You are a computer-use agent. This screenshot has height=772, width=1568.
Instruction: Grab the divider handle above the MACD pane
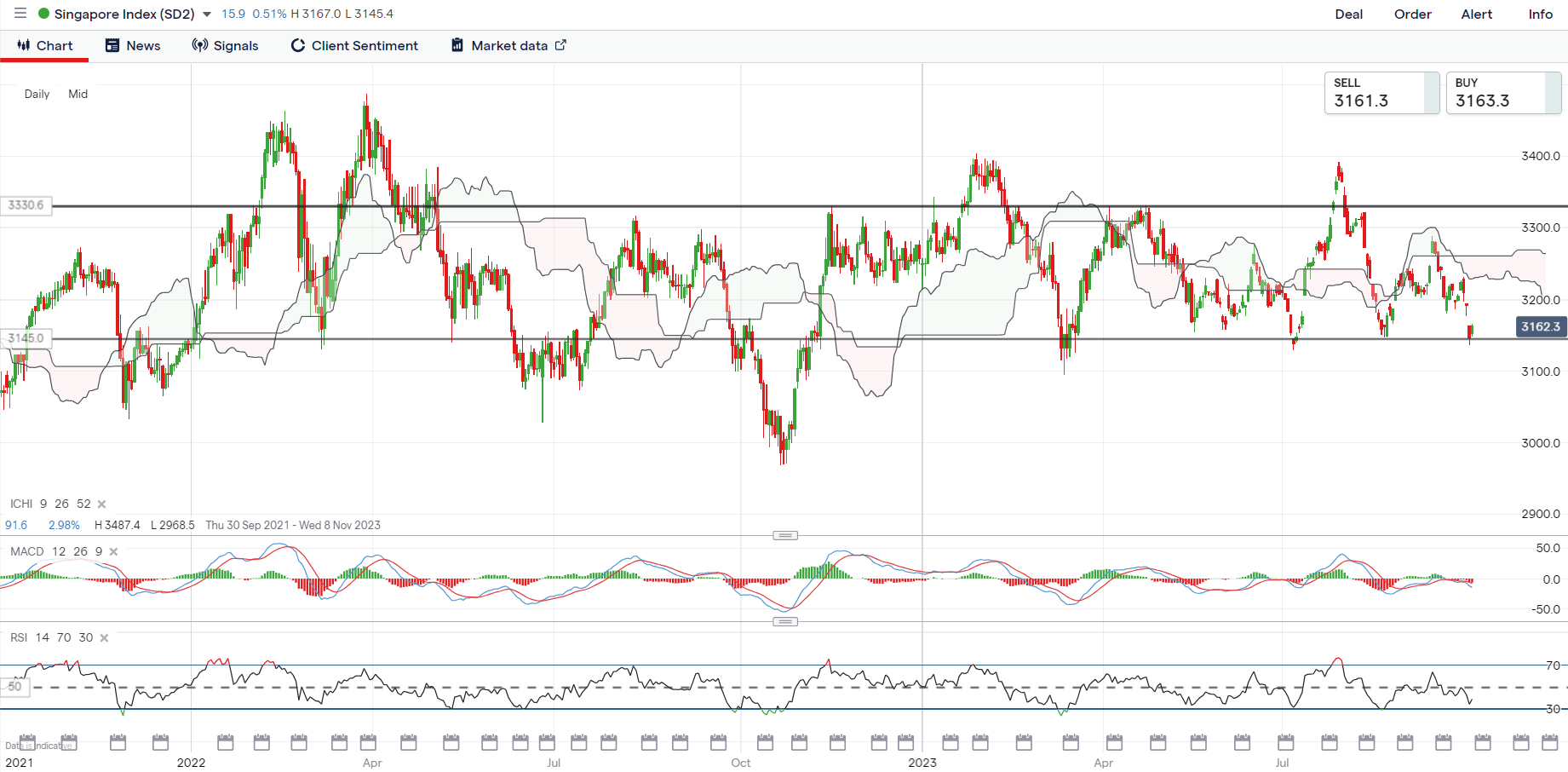785,535
